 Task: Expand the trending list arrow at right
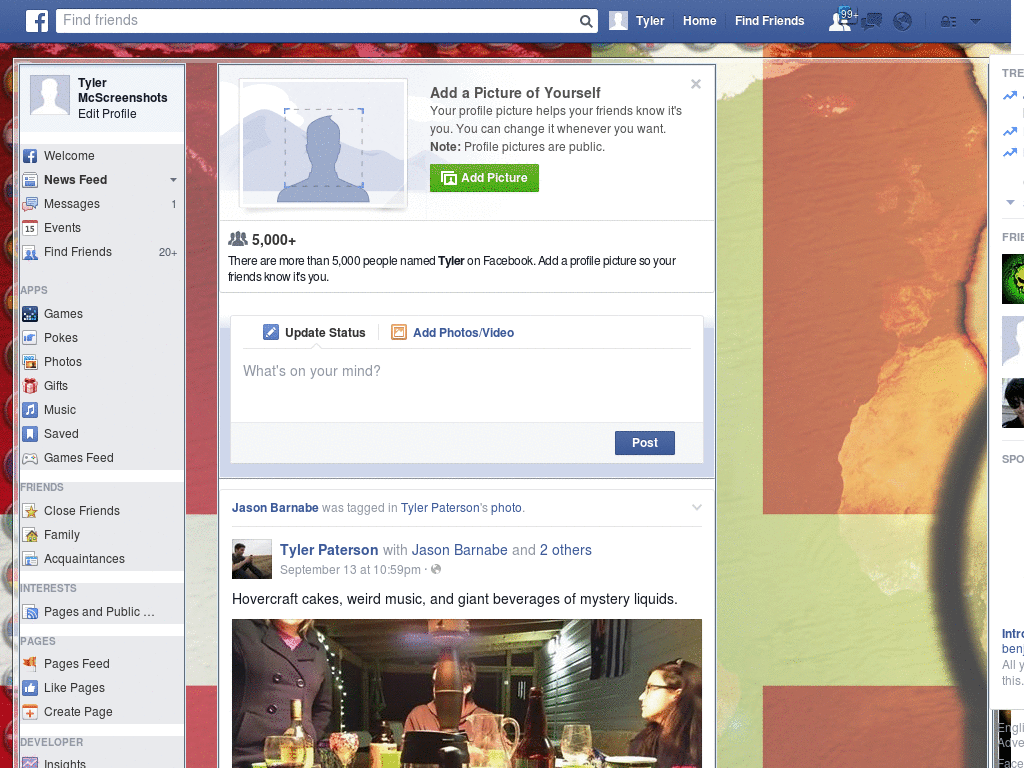coord(1010,202)
